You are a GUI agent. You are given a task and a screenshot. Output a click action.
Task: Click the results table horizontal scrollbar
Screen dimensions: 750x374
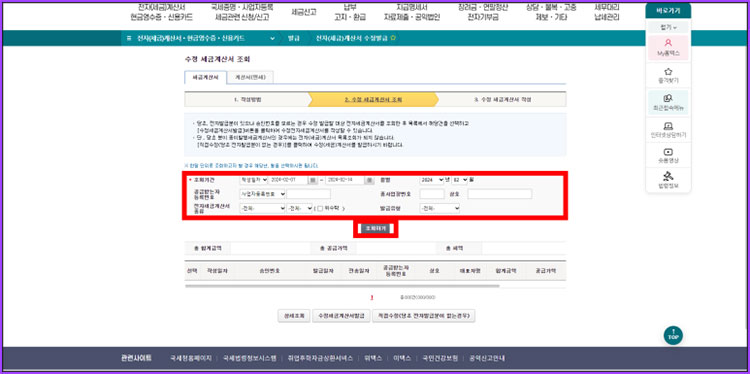[x=342, y=286]
